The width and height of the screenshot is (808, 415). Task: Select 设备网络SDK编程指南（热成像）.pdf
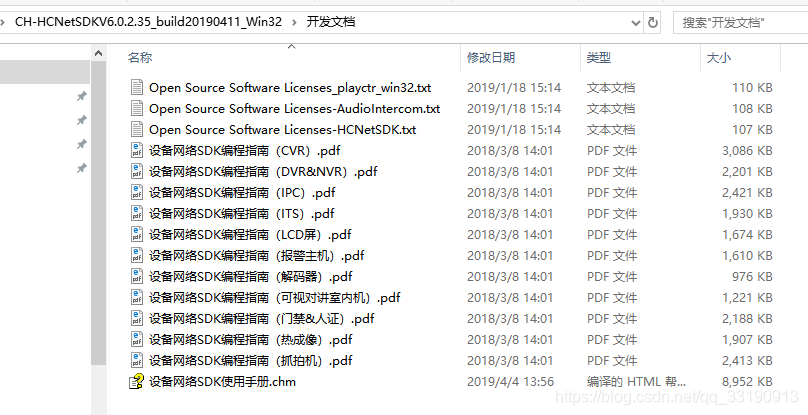pyautogui.click(x=251, y=340)
